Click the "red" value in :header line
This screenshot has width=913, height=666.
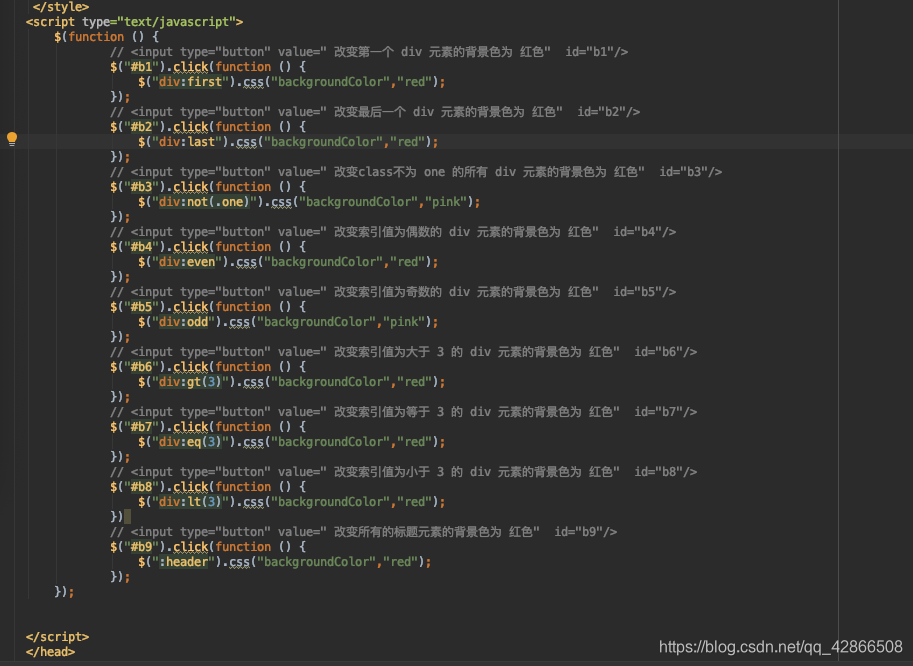pos(400,562)
